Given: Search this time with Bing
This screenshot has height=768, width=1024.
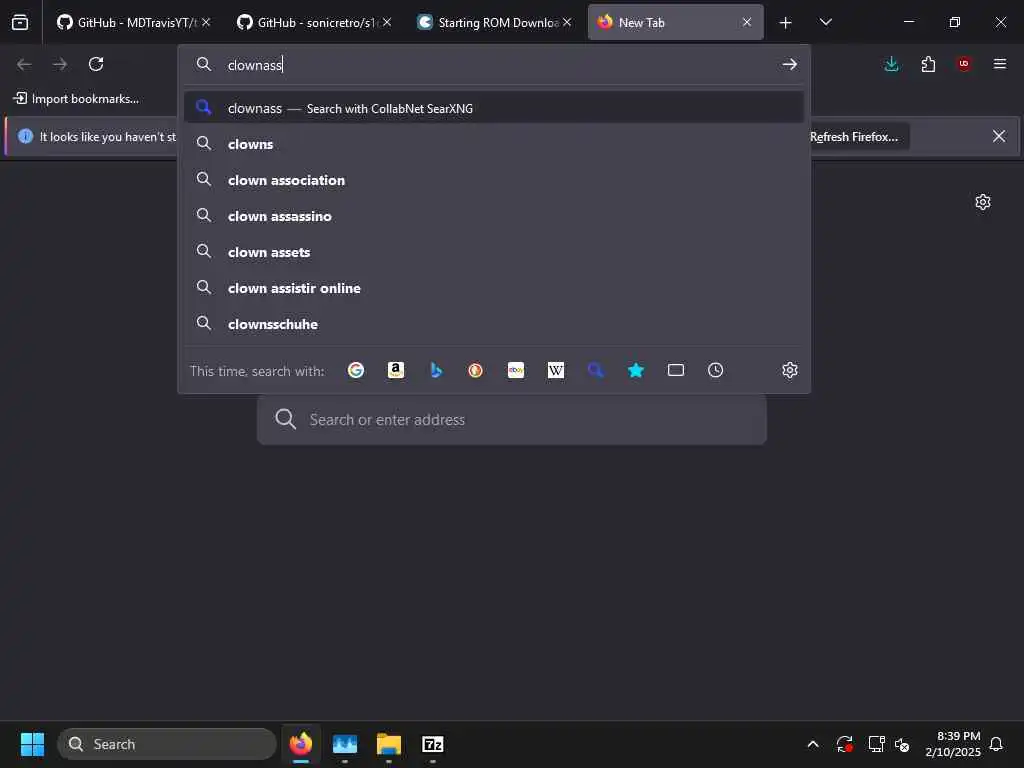Looking at the screenshot, I should point(436,370).
